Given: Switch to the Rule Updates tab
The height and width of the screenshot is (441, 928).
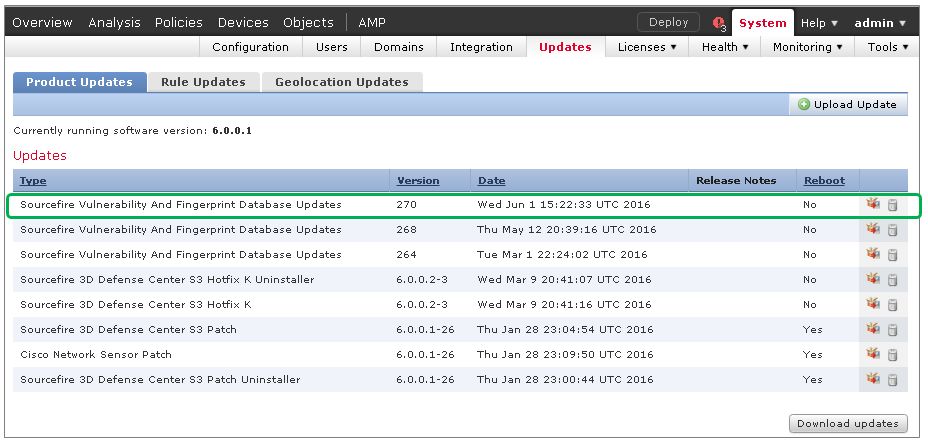Looking at the screenshot, I should (x=203, y=82).
